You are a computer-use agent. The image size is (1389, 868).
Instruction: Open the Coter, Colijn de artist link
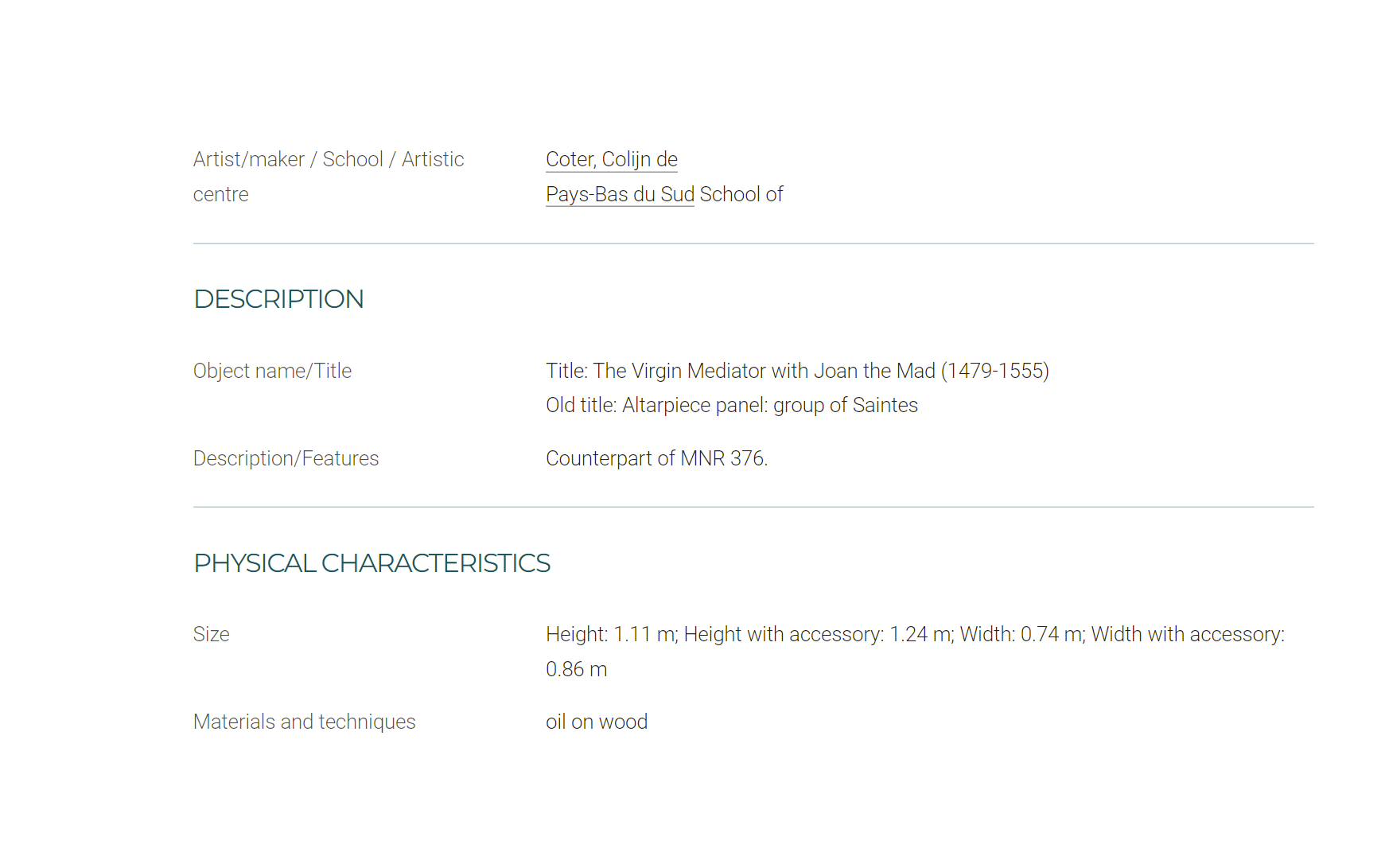(611, 160)
